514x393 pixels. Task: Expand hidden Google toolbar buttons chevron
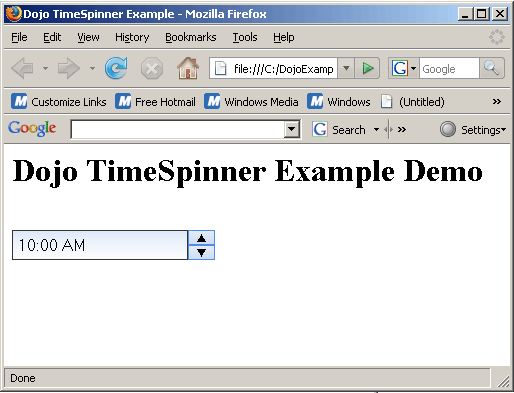point(402,129)
